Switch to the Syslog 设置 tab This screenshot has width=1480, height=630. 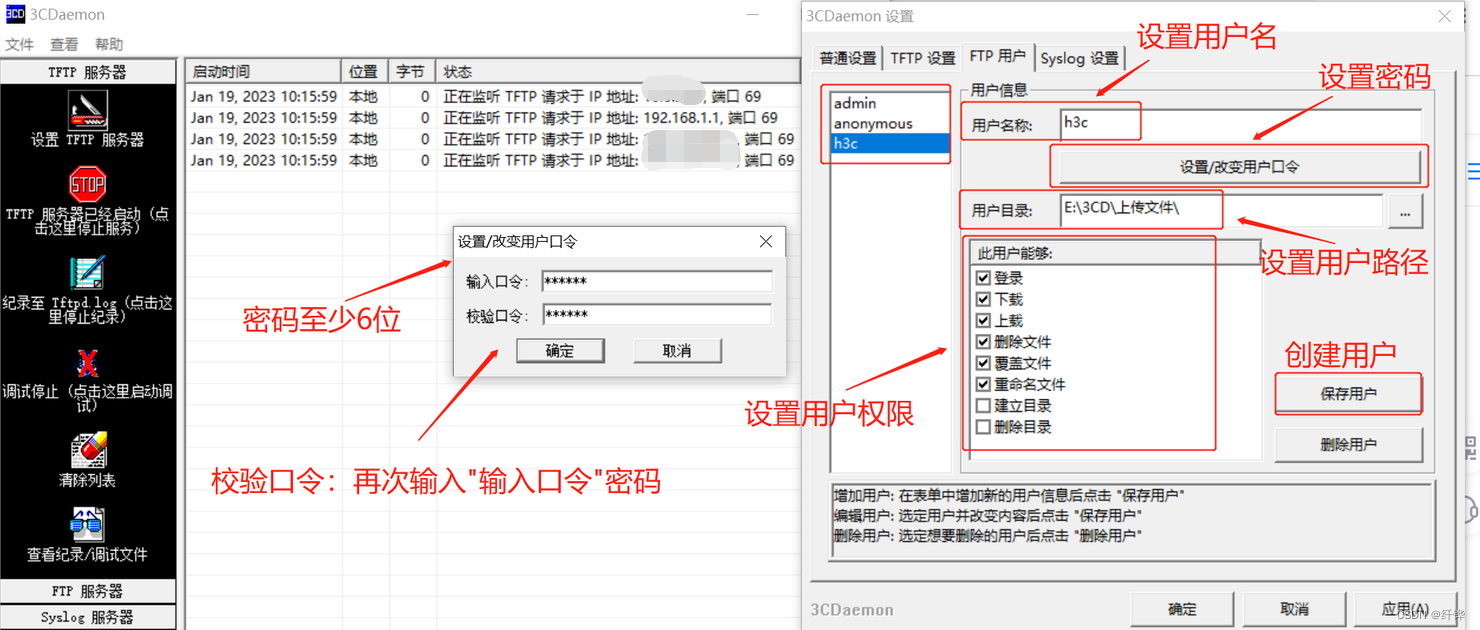tap(1079, 58)
